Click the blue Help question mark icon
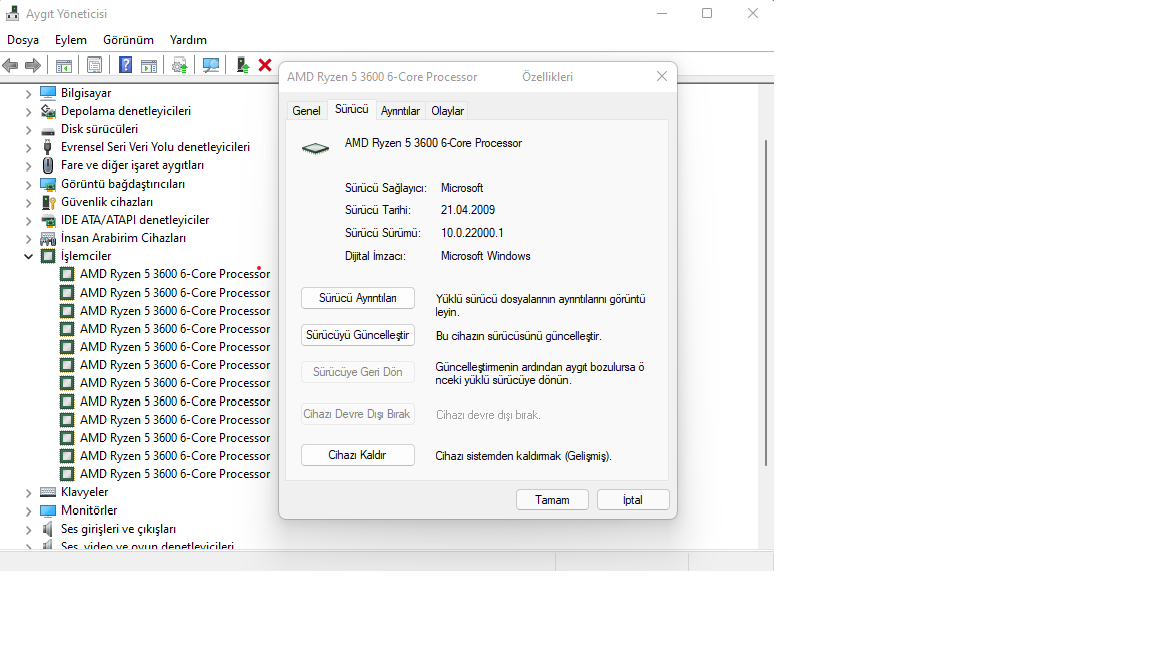This screenshot has width=1152, height=648. click(x=126, y=65)
